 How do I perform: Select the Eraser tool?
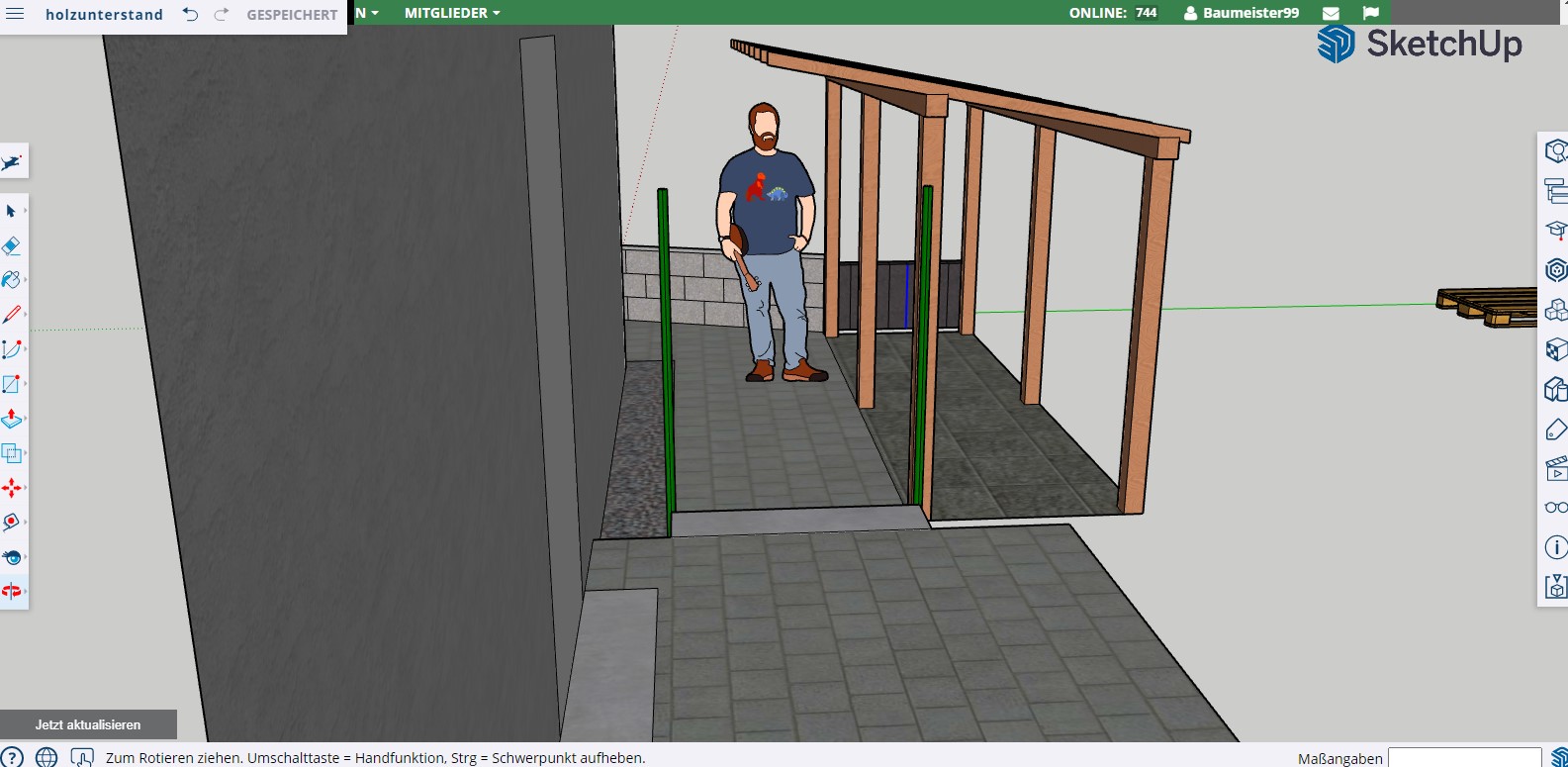click(x=12, y=245)
